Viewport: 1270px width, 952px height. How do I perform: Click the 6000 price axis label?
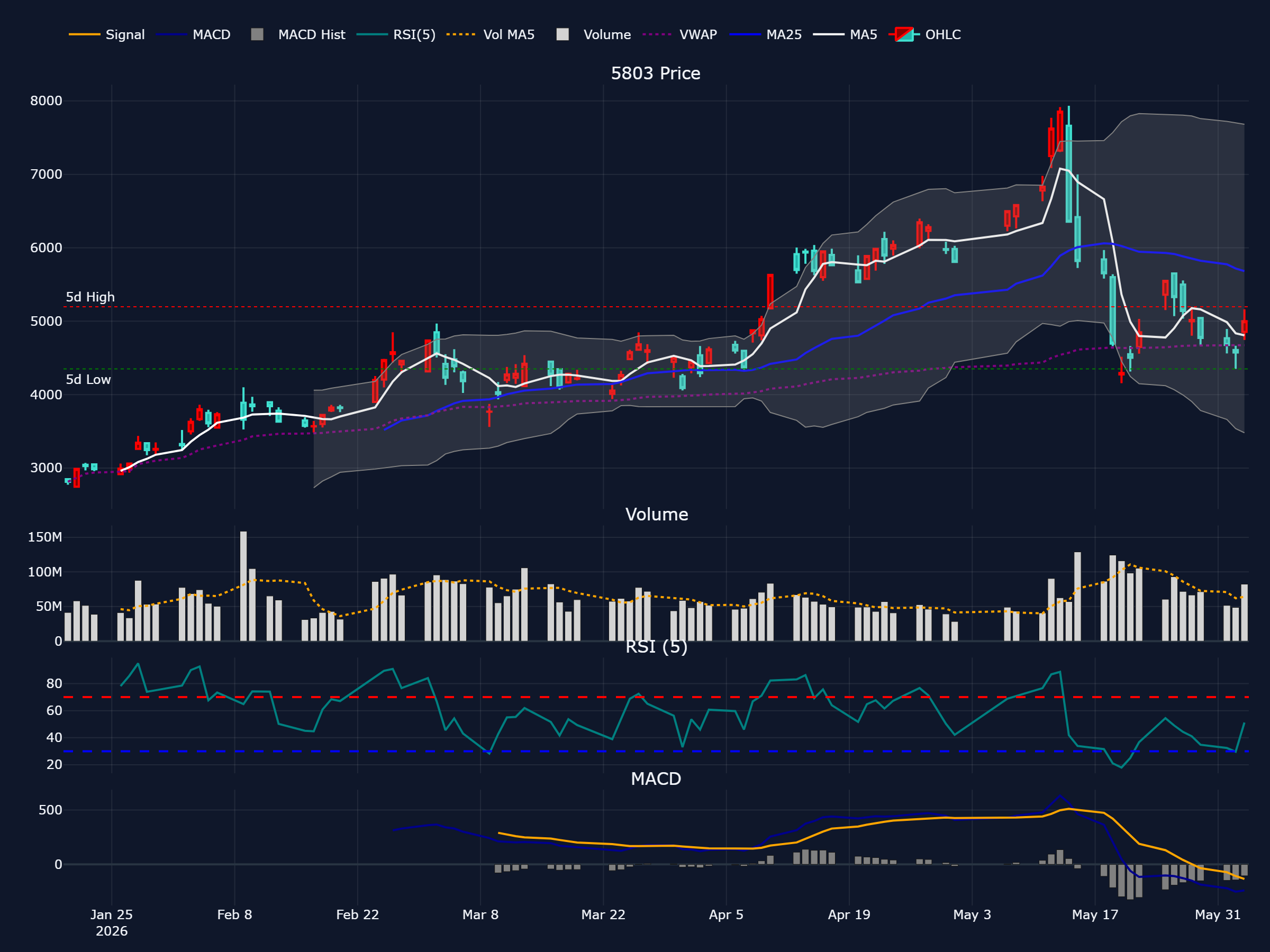click(46, 248)
